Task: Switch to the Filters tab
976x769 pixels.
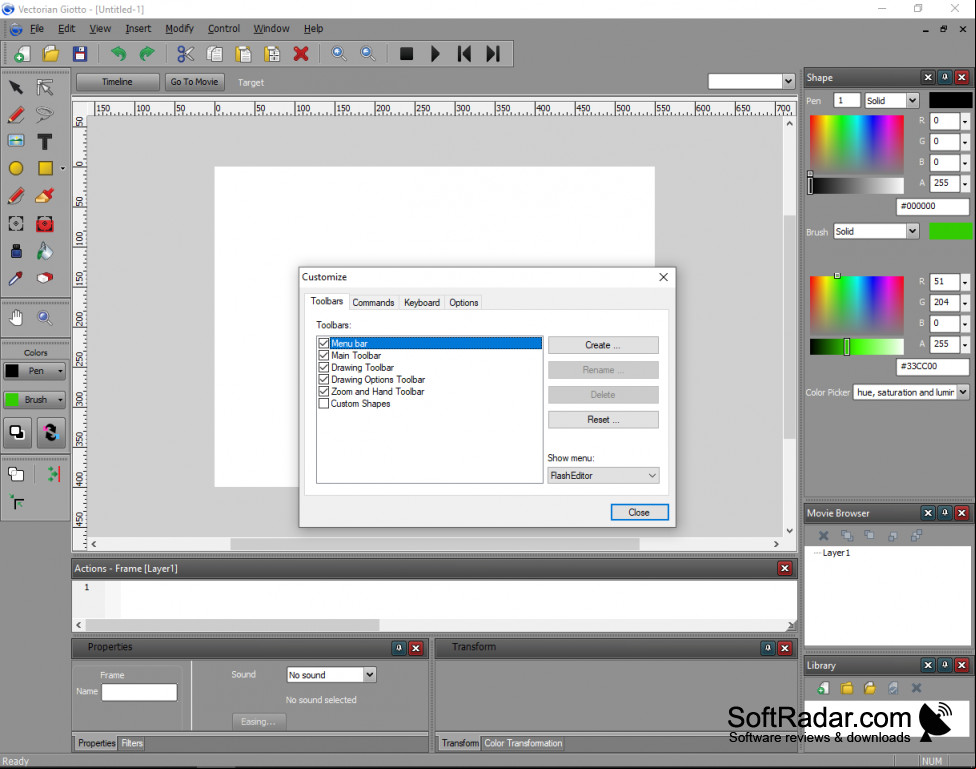Action: pyautogui.click(x=132, y=743)
